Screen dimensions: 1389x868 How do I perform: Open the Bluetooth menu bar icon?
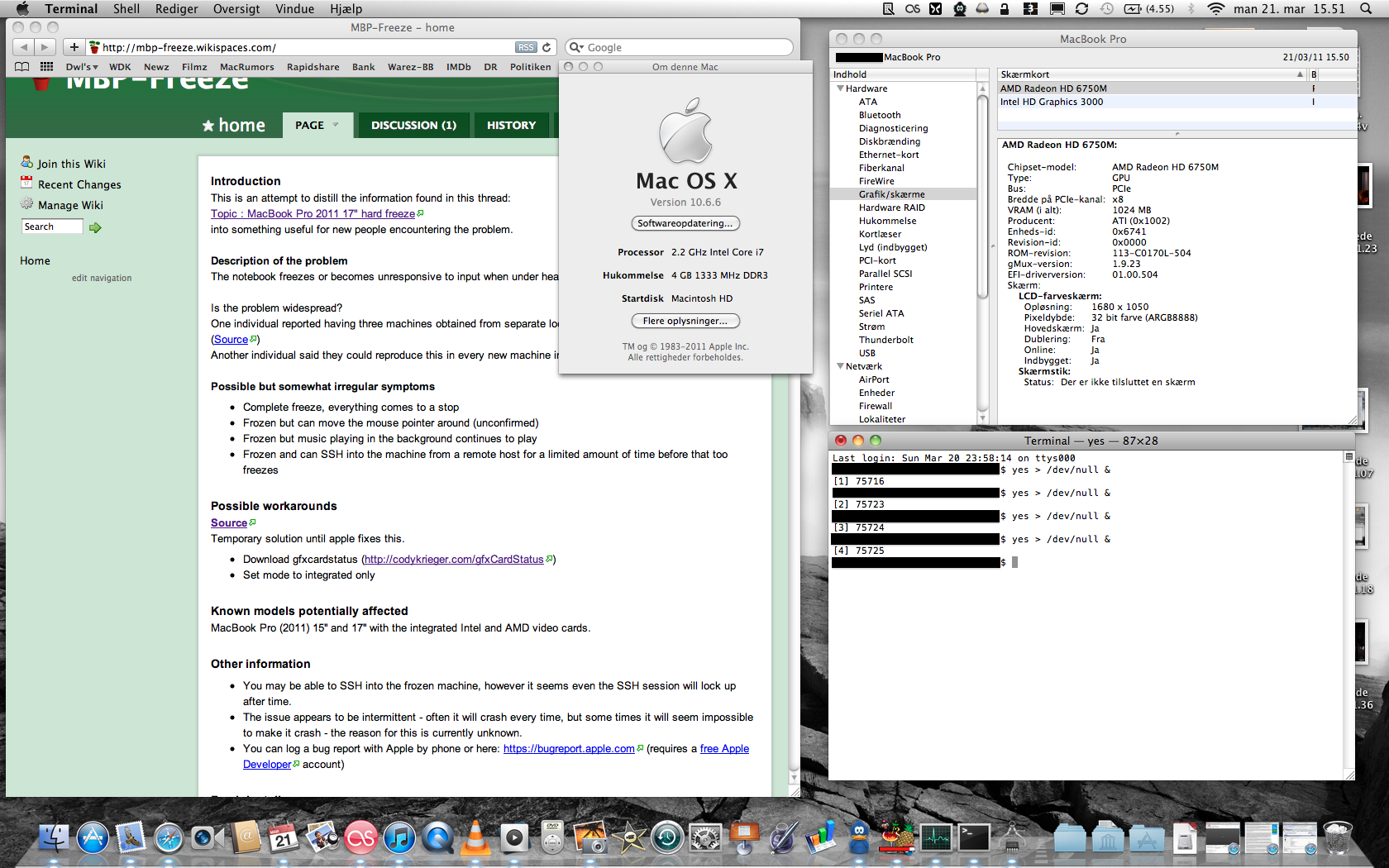[1191, 9]
